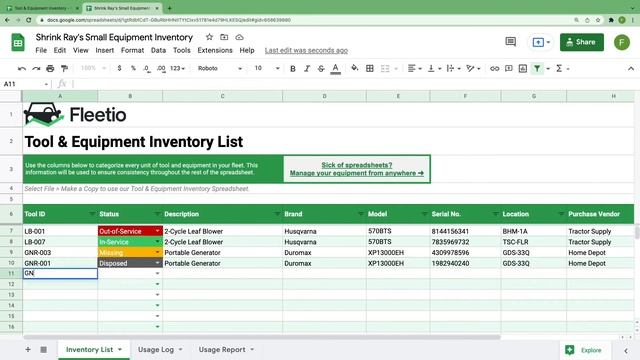Screen dimensions: 640x360
Task: Open the Brand column filter
Action: [361, 214]
